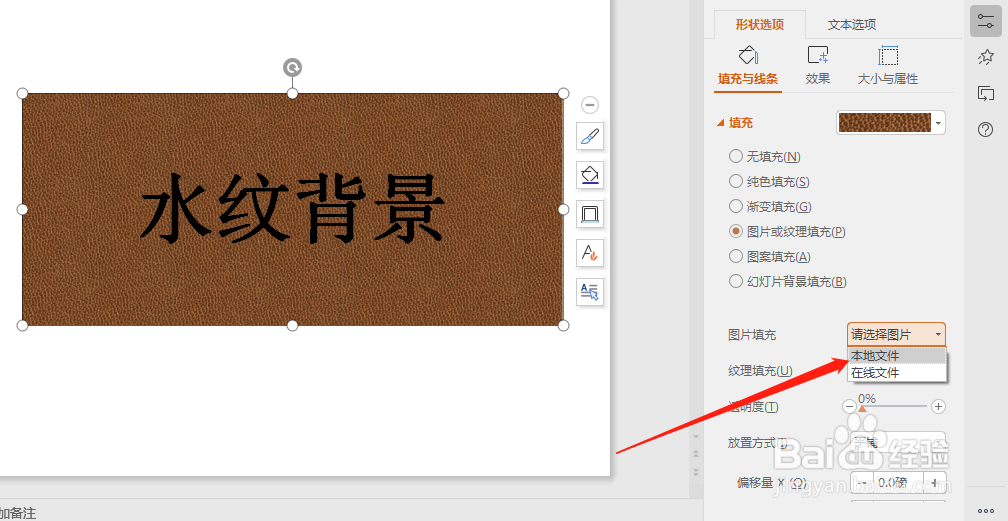Select the Gradient fill radio option
Screen dimensions: 1008x521
point(736,206)
